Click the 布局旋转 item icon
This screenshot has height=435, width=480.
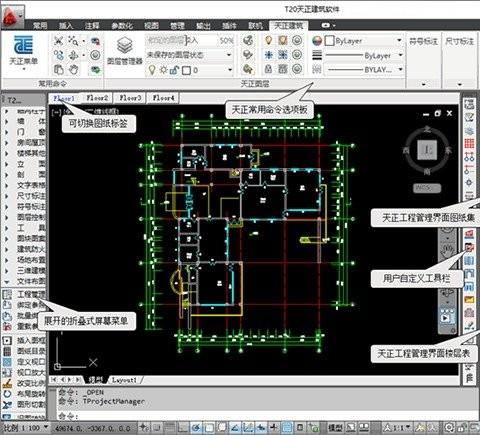coord(7,394)
